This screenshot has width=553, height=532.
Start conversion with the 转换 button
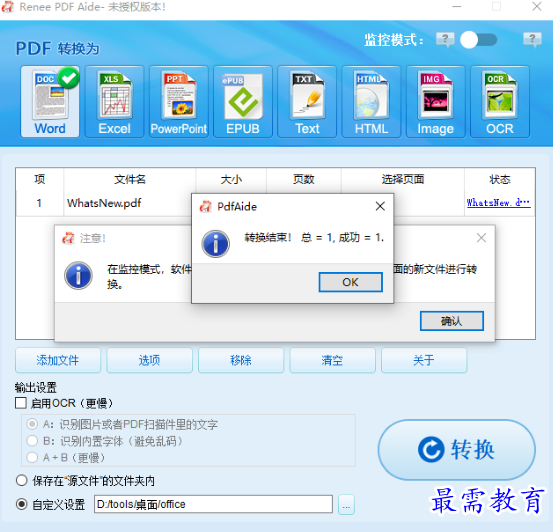pyautogui.click(x=457, y=450)
